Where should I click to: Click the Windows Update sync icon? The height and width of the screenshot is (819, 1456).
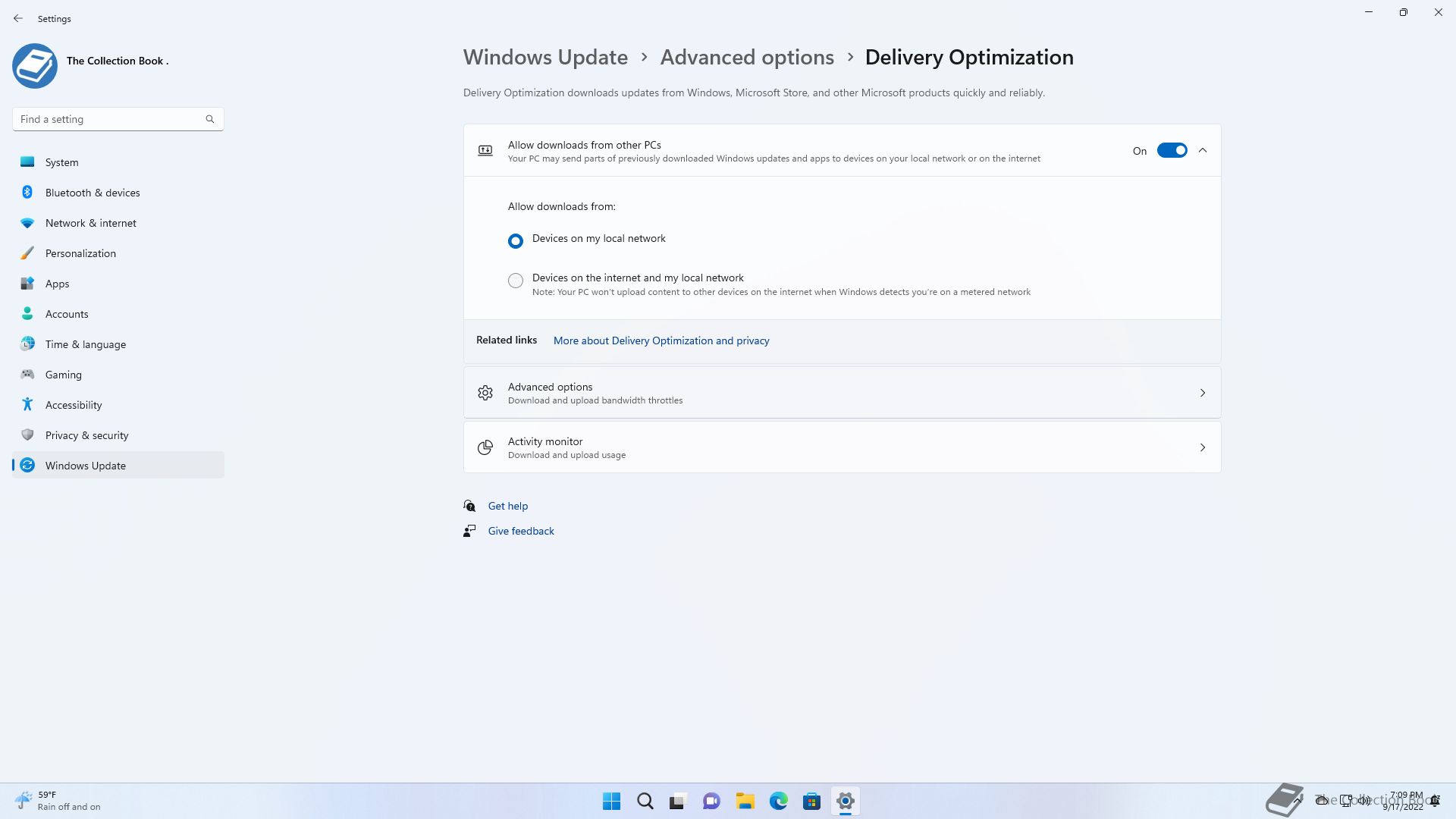(27, 465)
